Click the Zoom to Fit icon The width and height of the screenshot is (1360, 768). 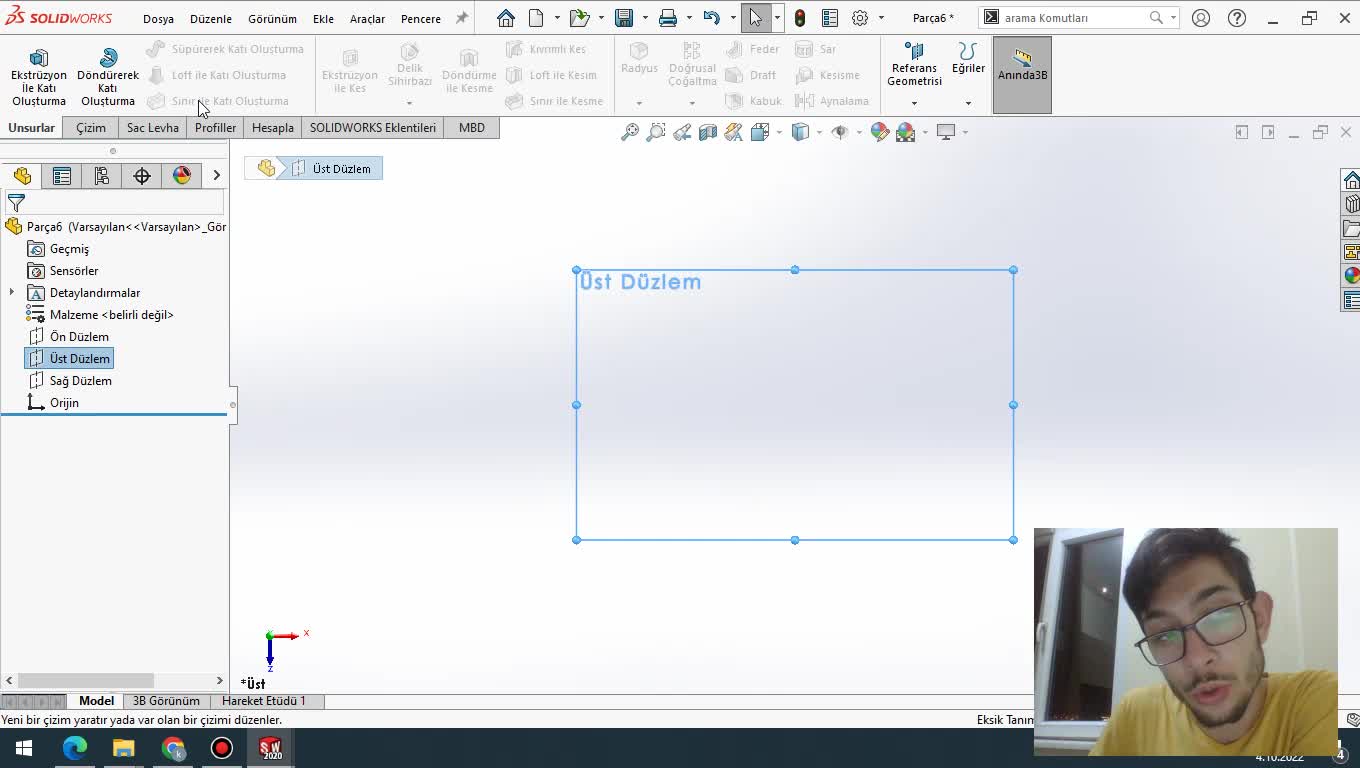(x=630, y=132)
